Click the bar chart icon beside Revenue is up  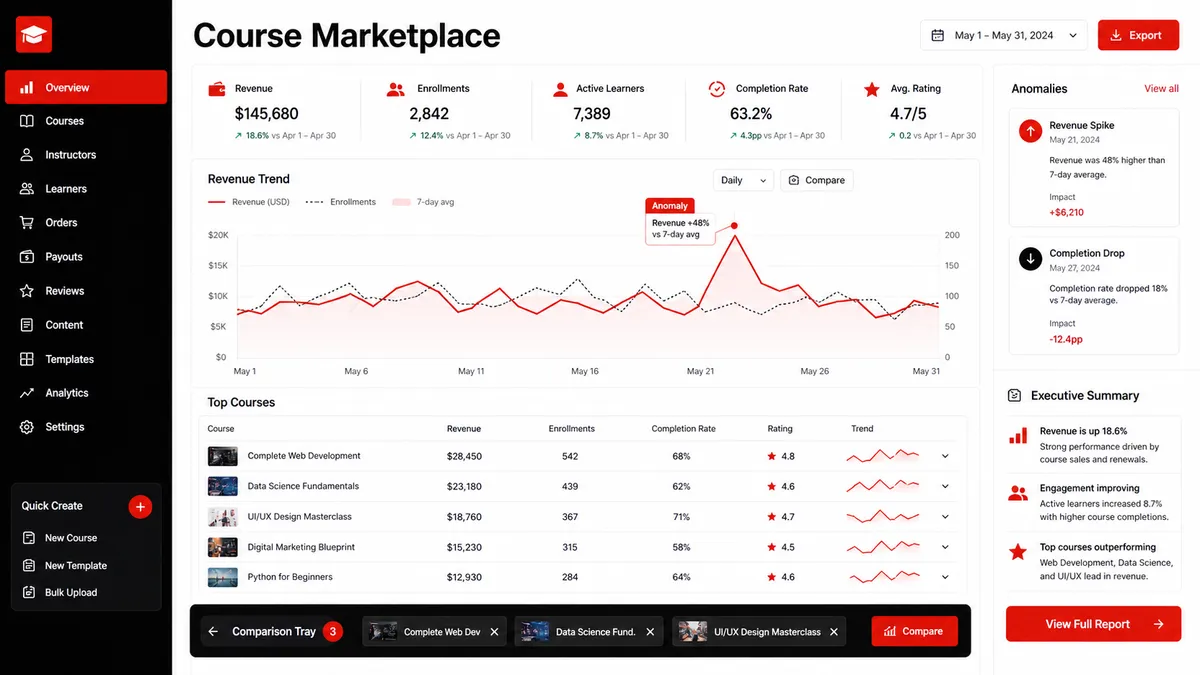[1018, 437]
